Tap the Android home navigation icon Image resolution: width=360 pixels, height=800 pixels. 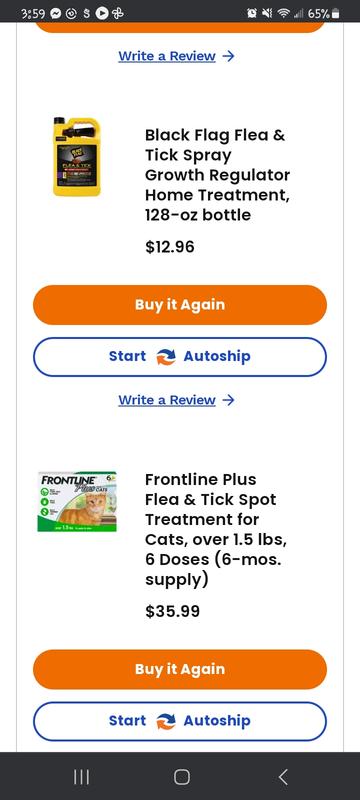click(182, 777)
